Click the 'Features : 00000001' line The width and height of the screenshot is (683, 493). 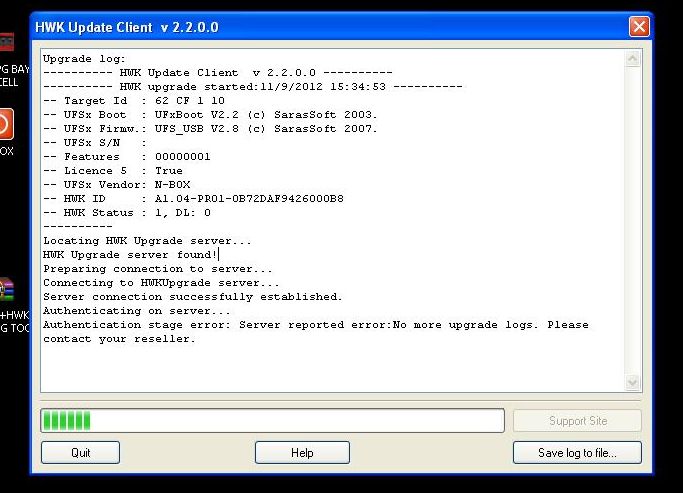point(127,156)
